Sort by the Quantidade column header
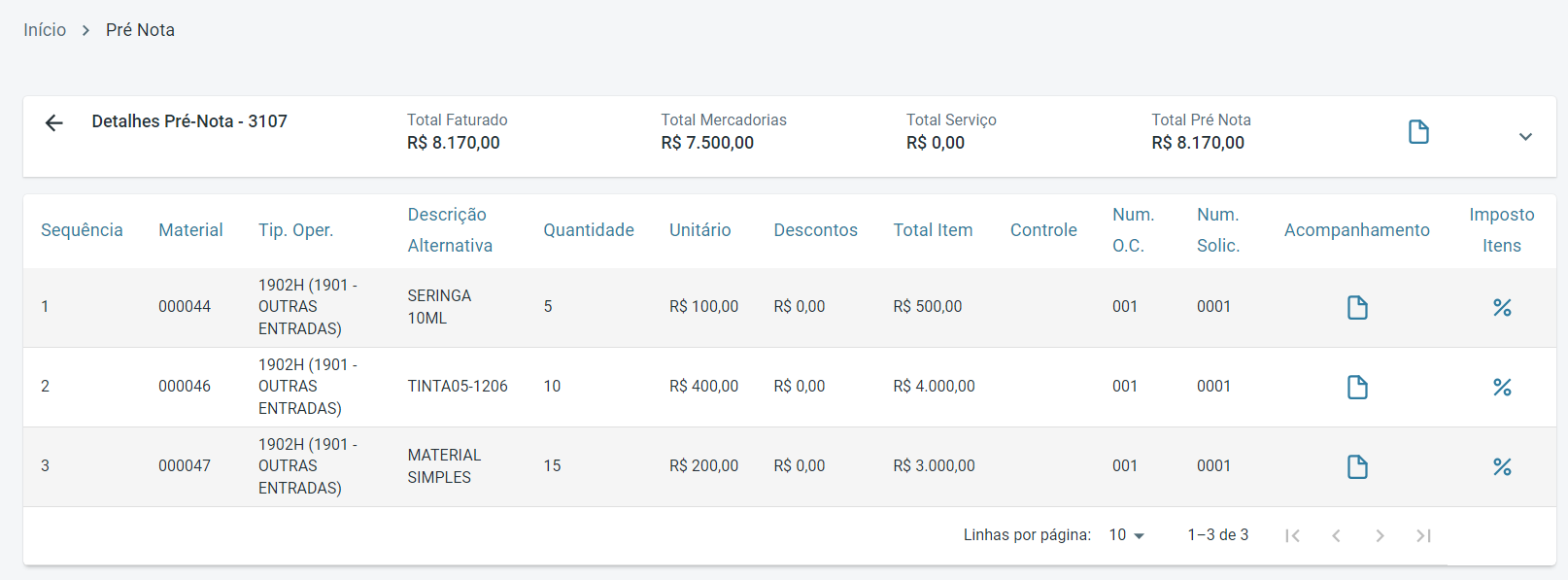Screen dimensions: 1568x580 tap(588, 230)
